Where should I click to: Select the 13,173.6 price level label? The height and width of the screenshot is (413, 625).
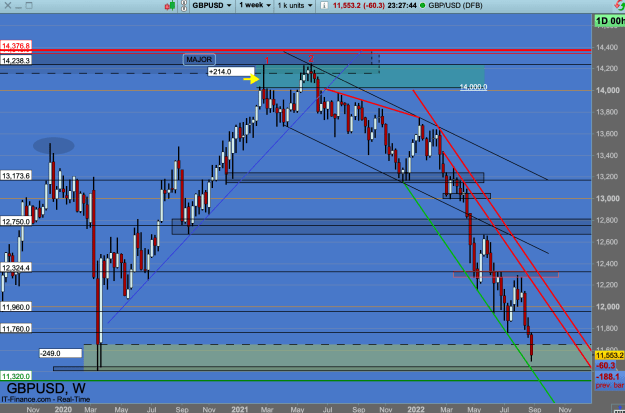(16, 176)
